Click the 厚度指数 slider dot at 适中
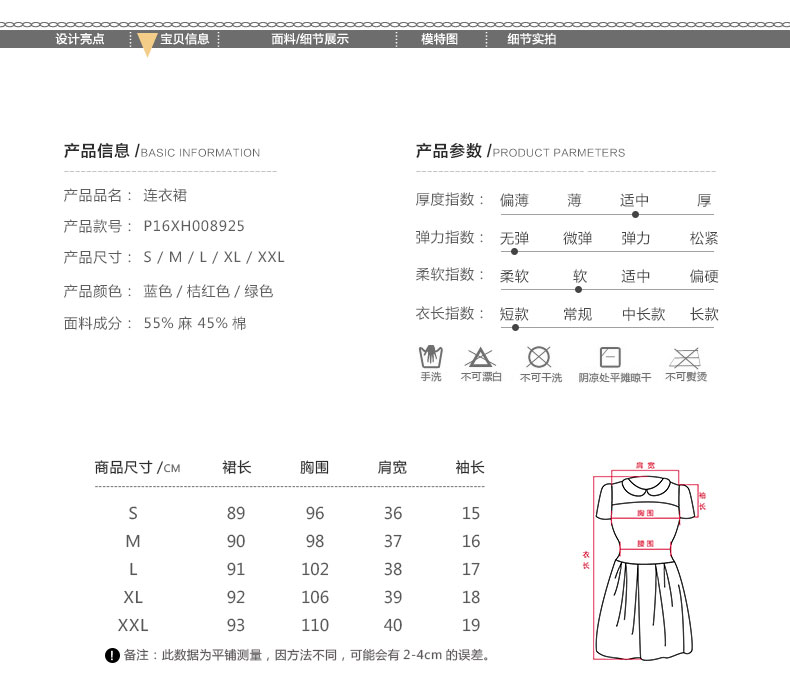This screenshot has height=676, width=790. pyautogui.click(x=635, y=215)
